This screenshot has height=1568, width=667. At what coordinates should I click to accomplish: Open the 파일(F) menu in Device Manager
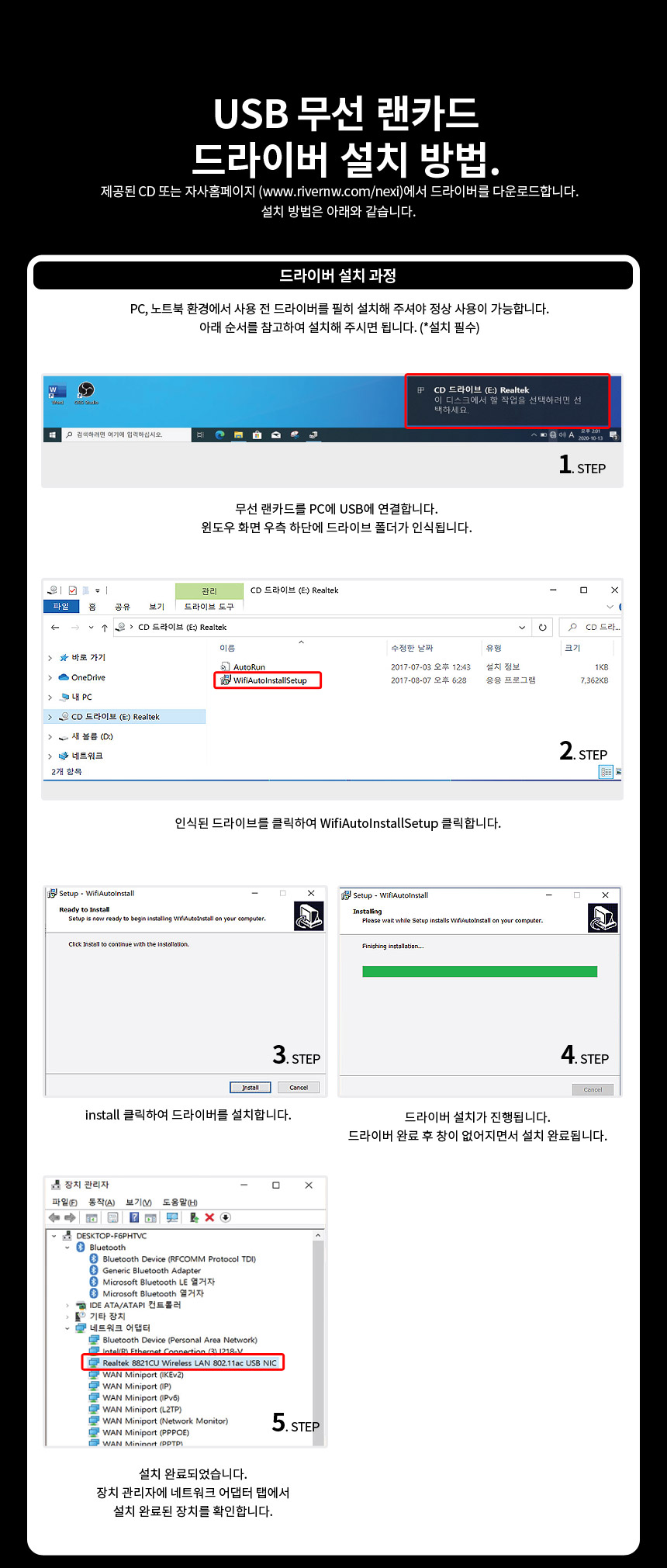tap(64, 1202)
